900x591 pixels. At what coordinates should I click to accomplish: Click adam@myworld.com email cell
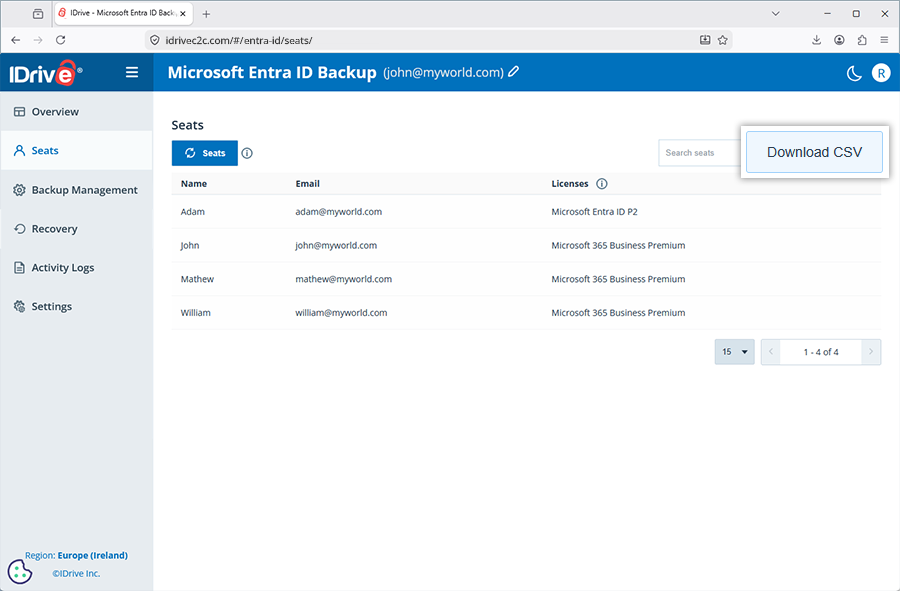[x=339, y=212]
